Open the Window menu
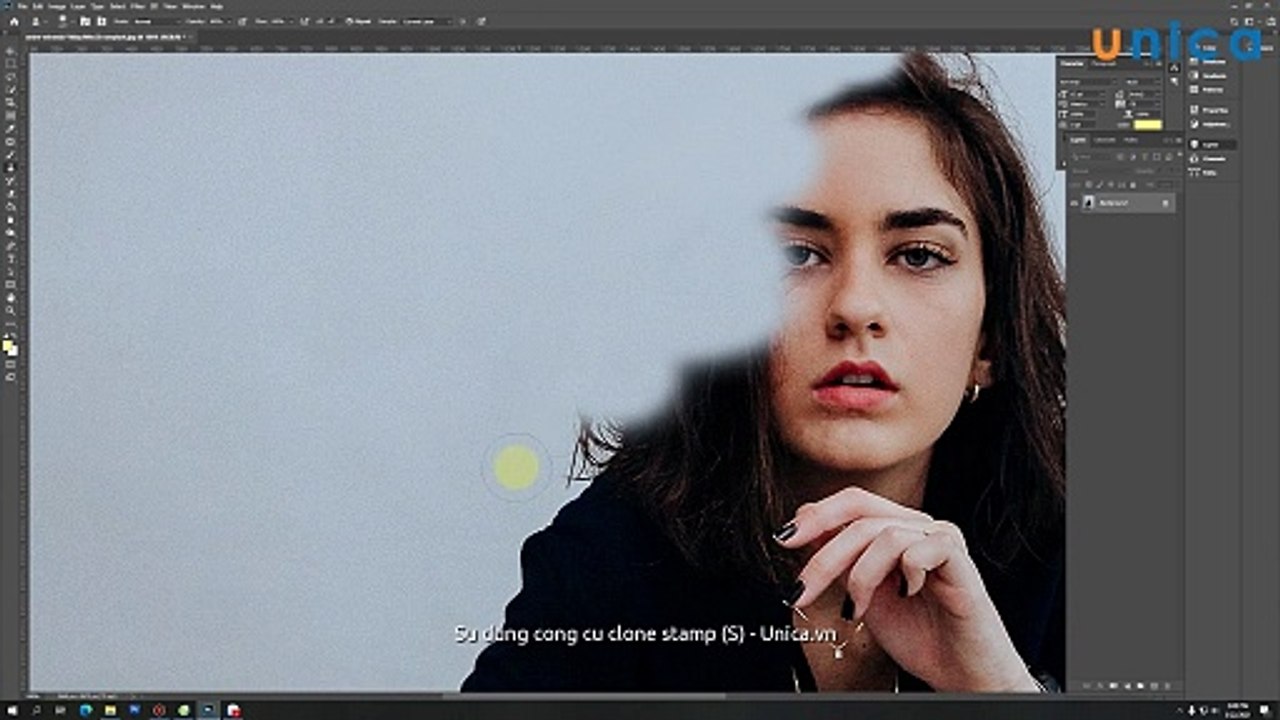Image resolution: width=1280 pixels, height=720 pixels. [x=193, y=6]
